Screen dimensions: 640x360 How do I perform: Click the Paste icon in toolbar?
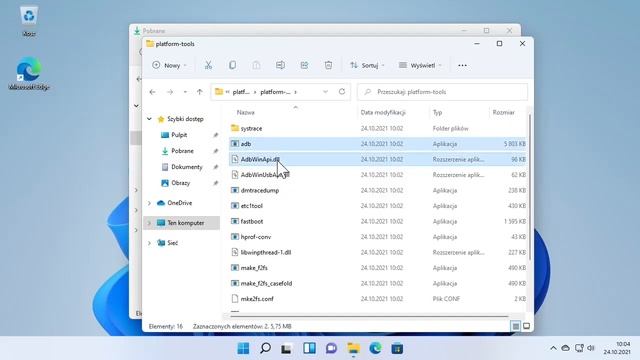[256, 65]
